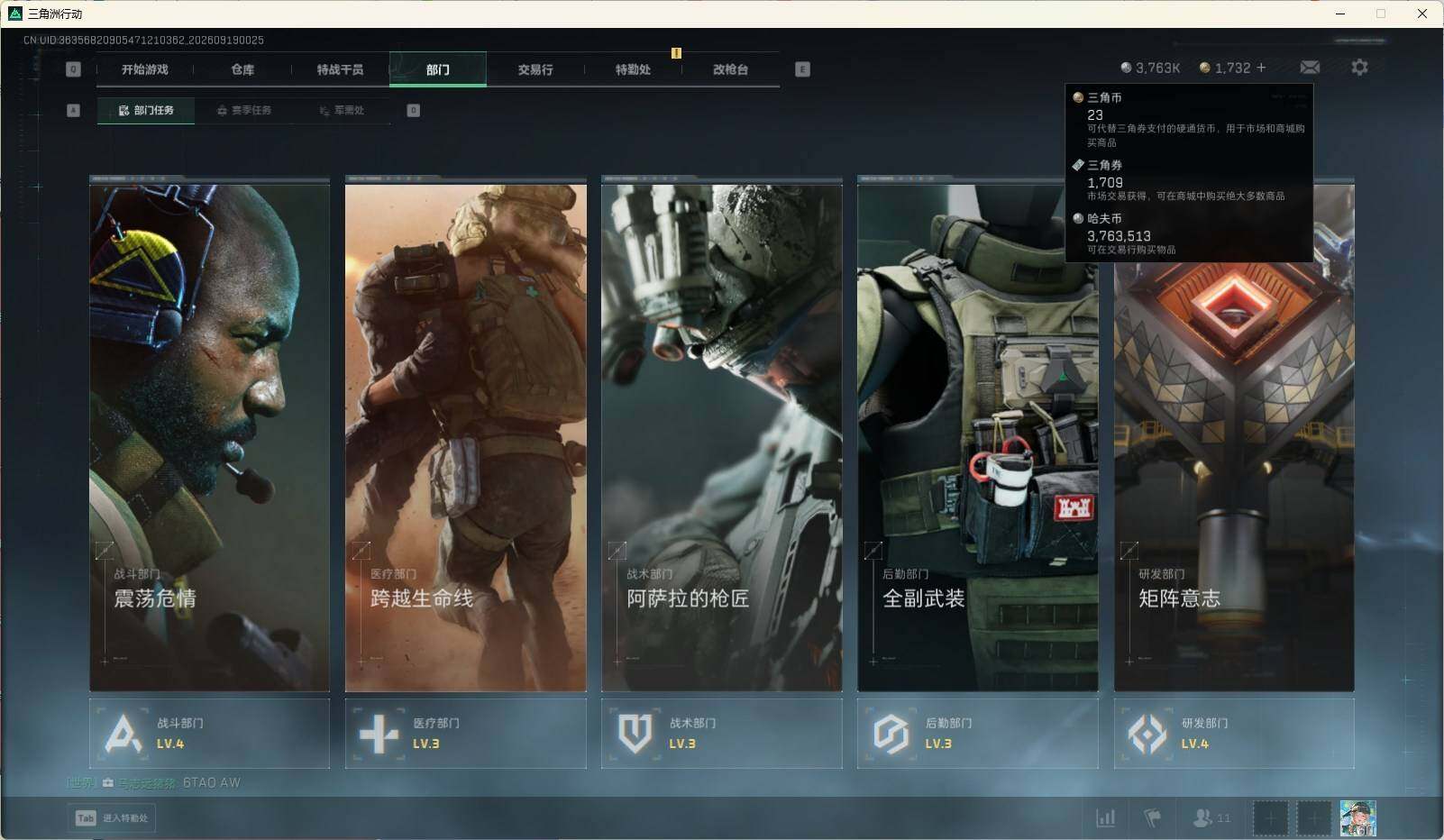Image resolution: width=1444 pixels, height=840 pixels.
Task: Click the 三角币 23 tooltip entry
Action: pos(1189,119)
